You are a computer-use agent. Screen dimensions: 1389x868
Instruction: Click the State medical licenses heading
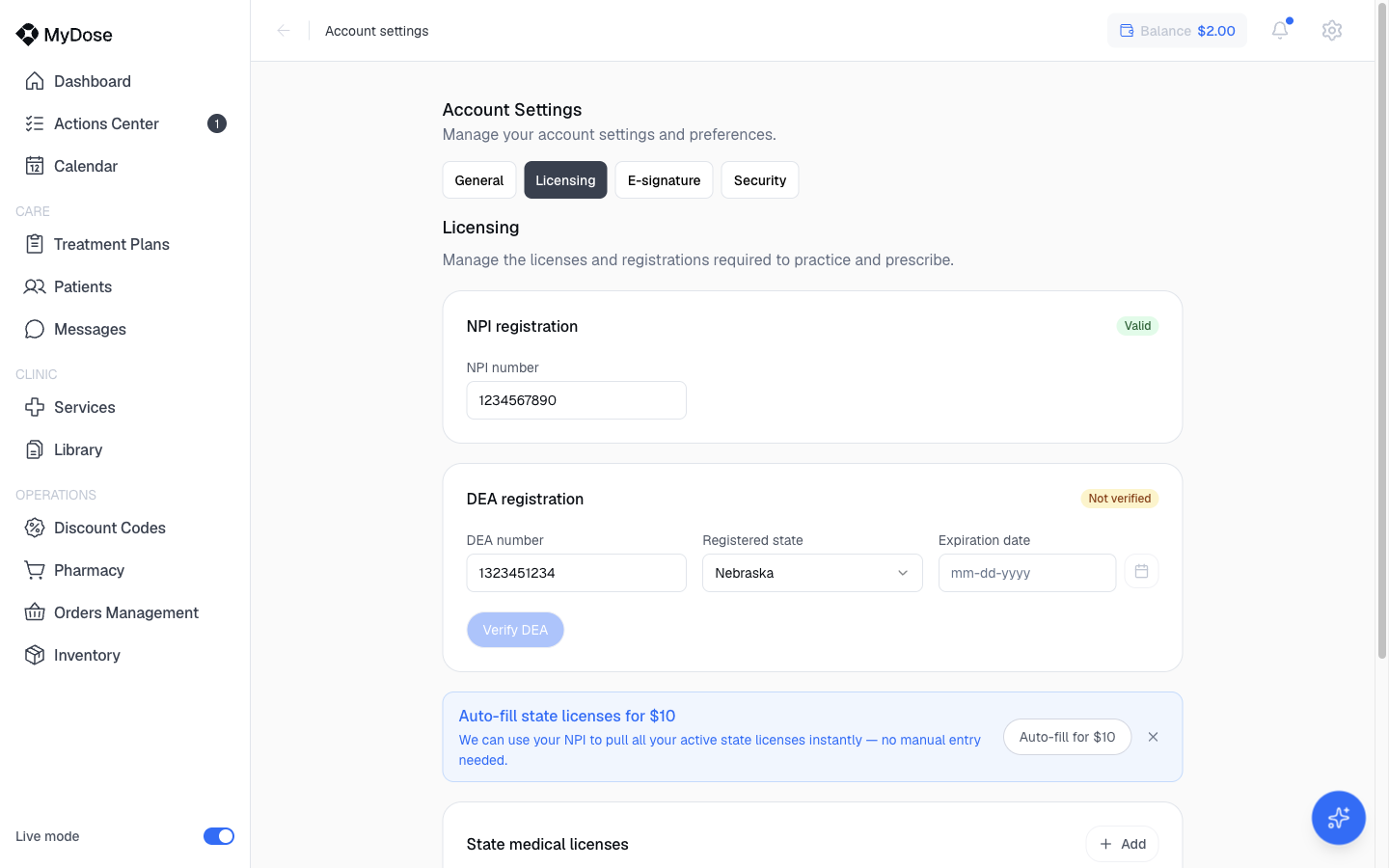[x=547, y=844]
